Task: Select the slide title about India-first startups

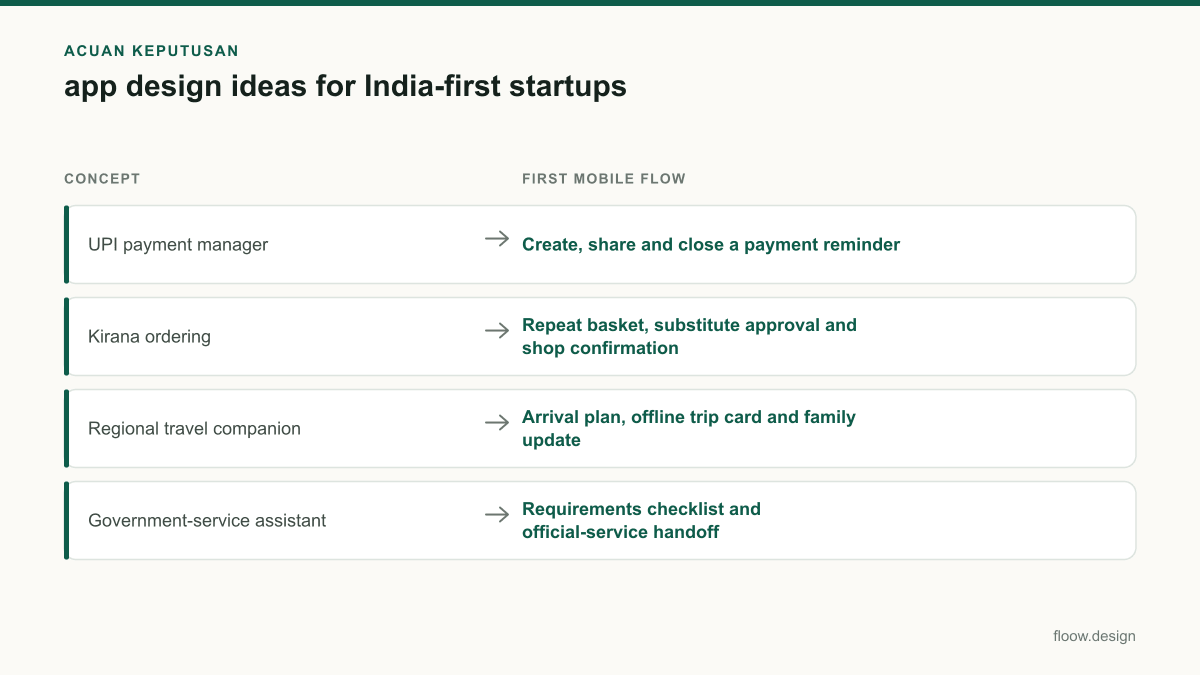Action: (x=345, y=87)
